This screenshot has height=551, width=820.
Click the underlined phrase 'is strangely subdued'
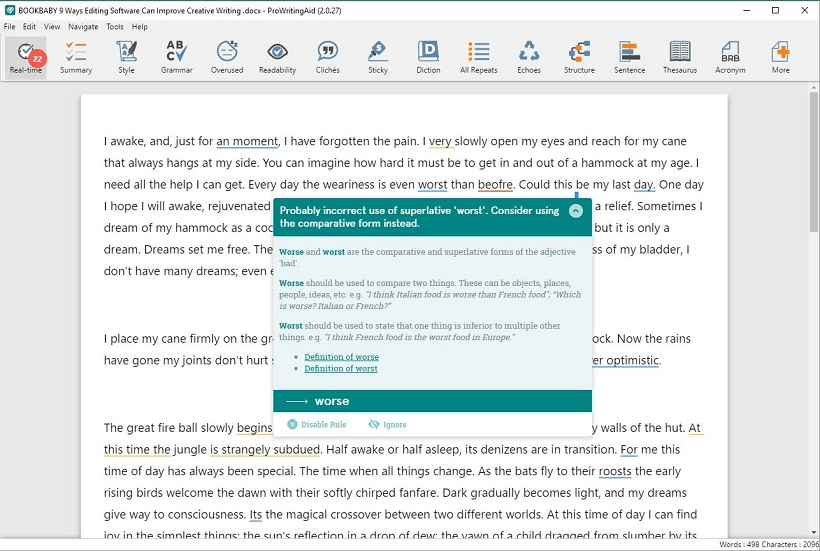[265, 450]
